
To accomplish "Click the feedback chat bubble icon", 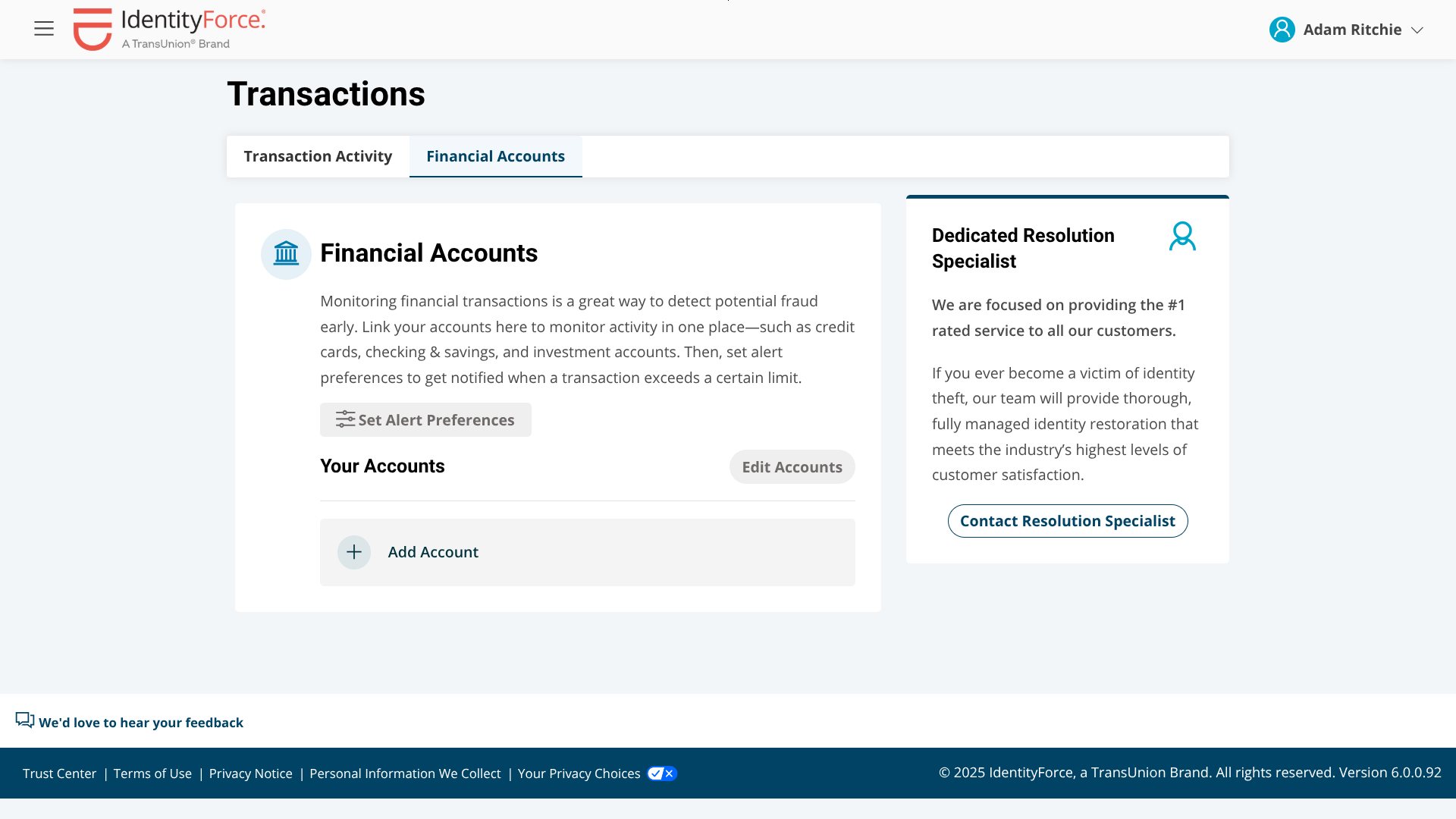I will [x=25, y=720].
